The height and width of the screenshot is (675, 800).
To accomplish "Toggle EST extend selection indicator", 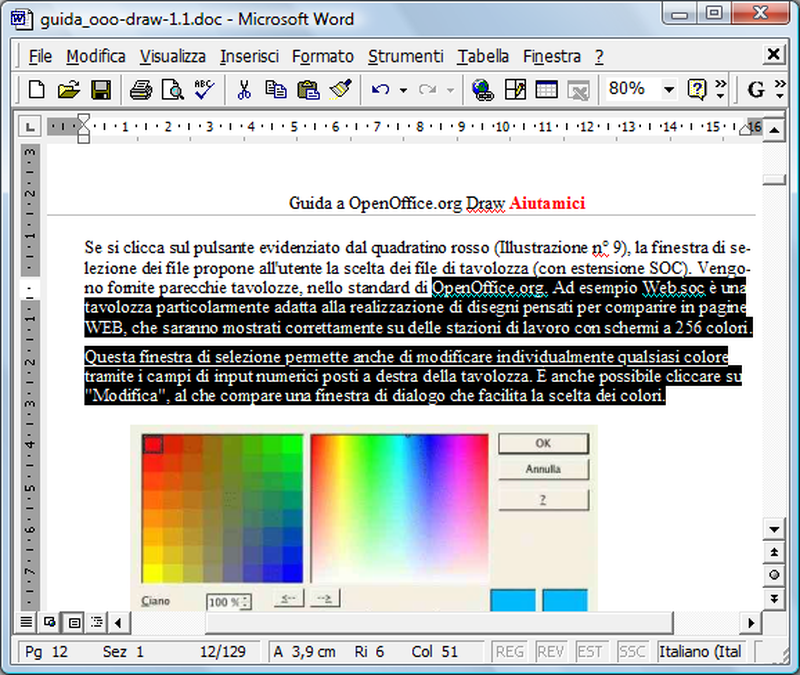I will coord(590,652).
